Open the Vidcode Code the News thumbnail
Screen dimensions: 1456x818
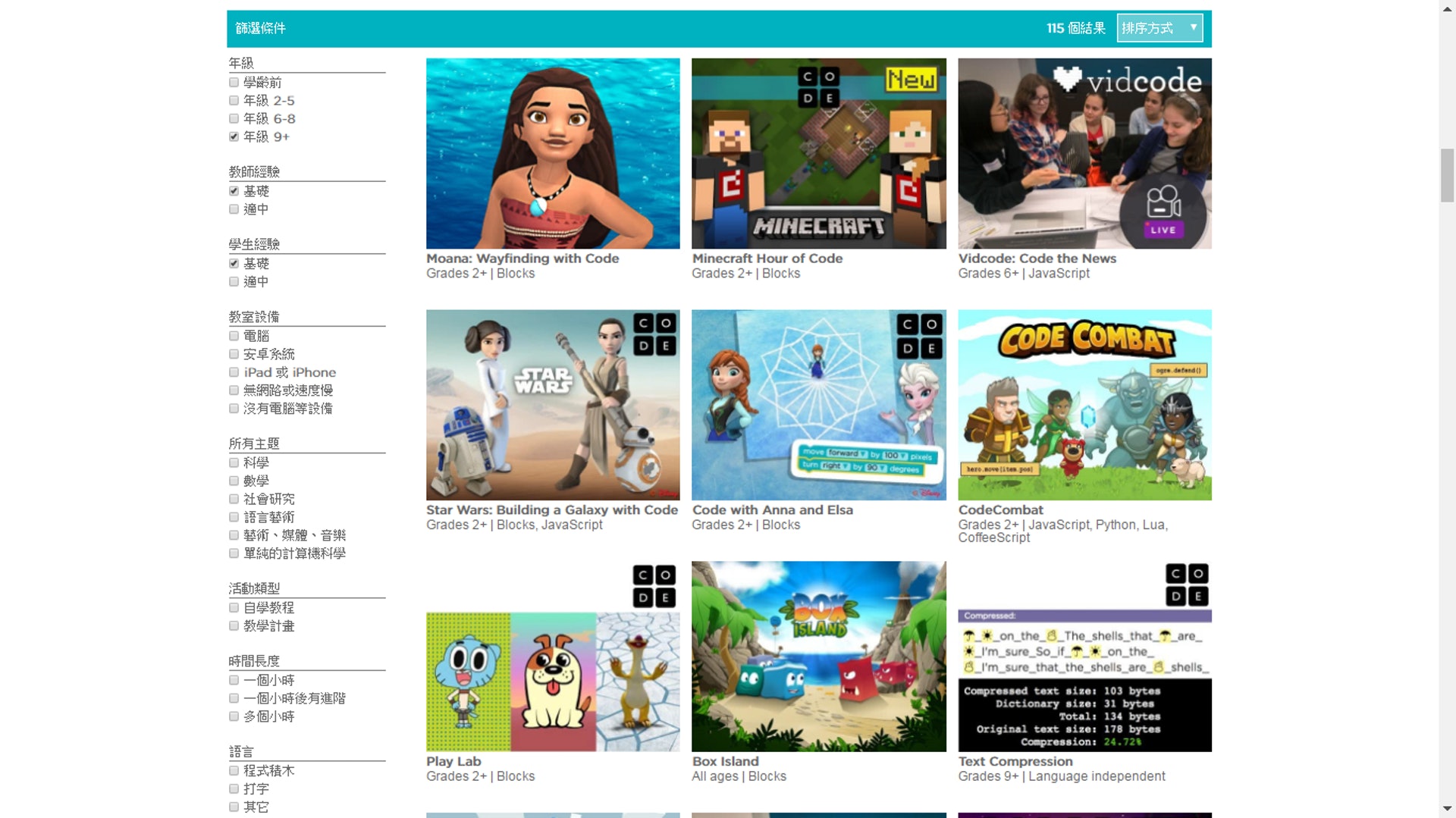click(1084, 153)
